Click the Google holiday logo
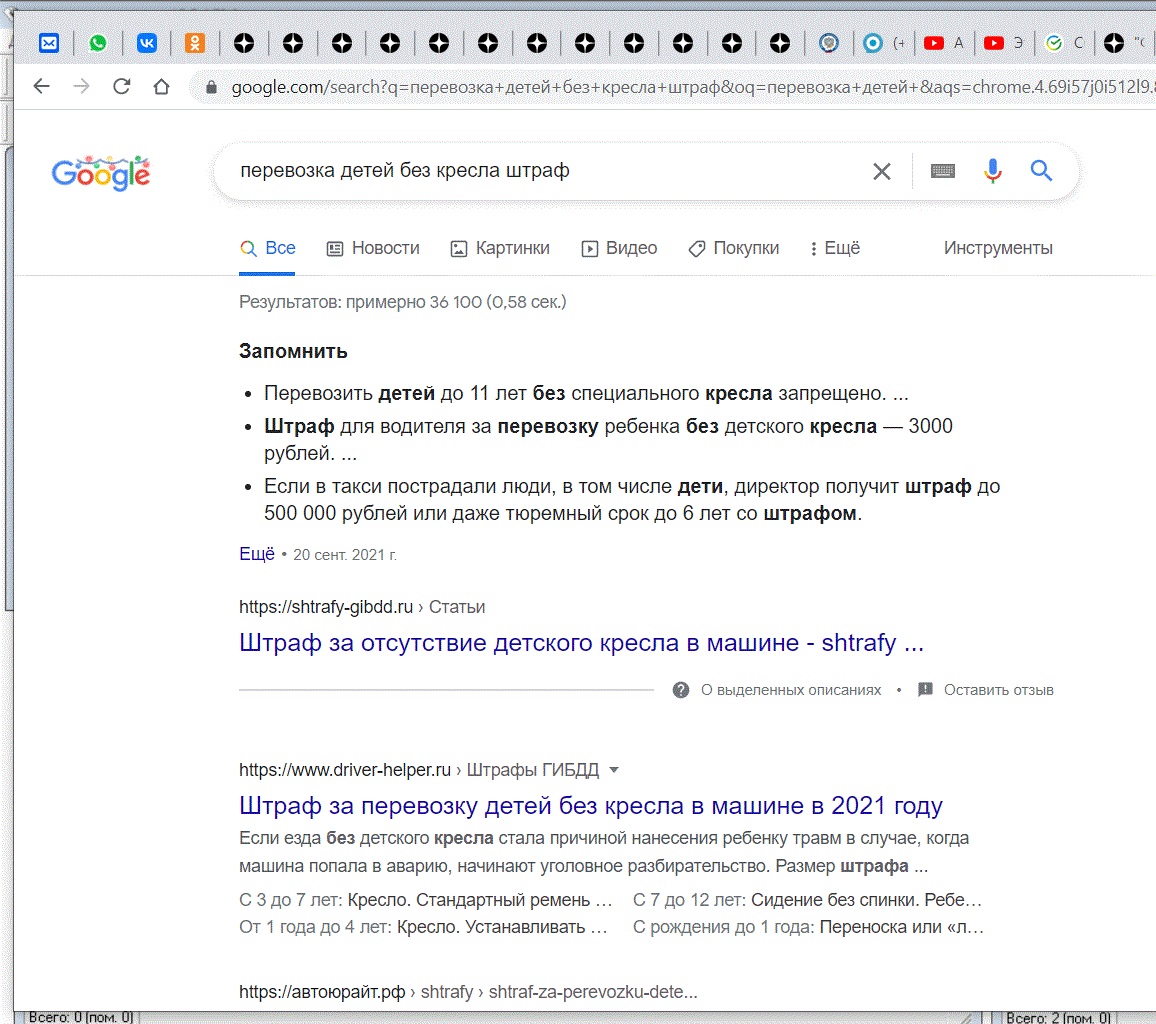Screen dimensions: 1156x1024 pos(101,173)
